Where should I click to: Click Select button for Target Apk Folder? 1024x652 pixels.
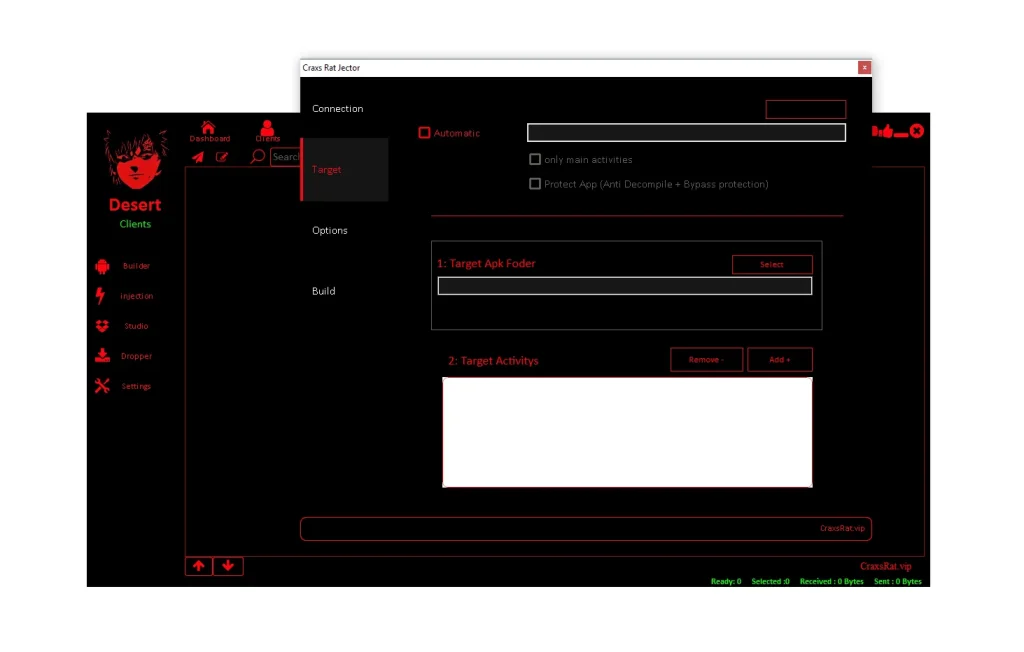[x=772, y=265]
